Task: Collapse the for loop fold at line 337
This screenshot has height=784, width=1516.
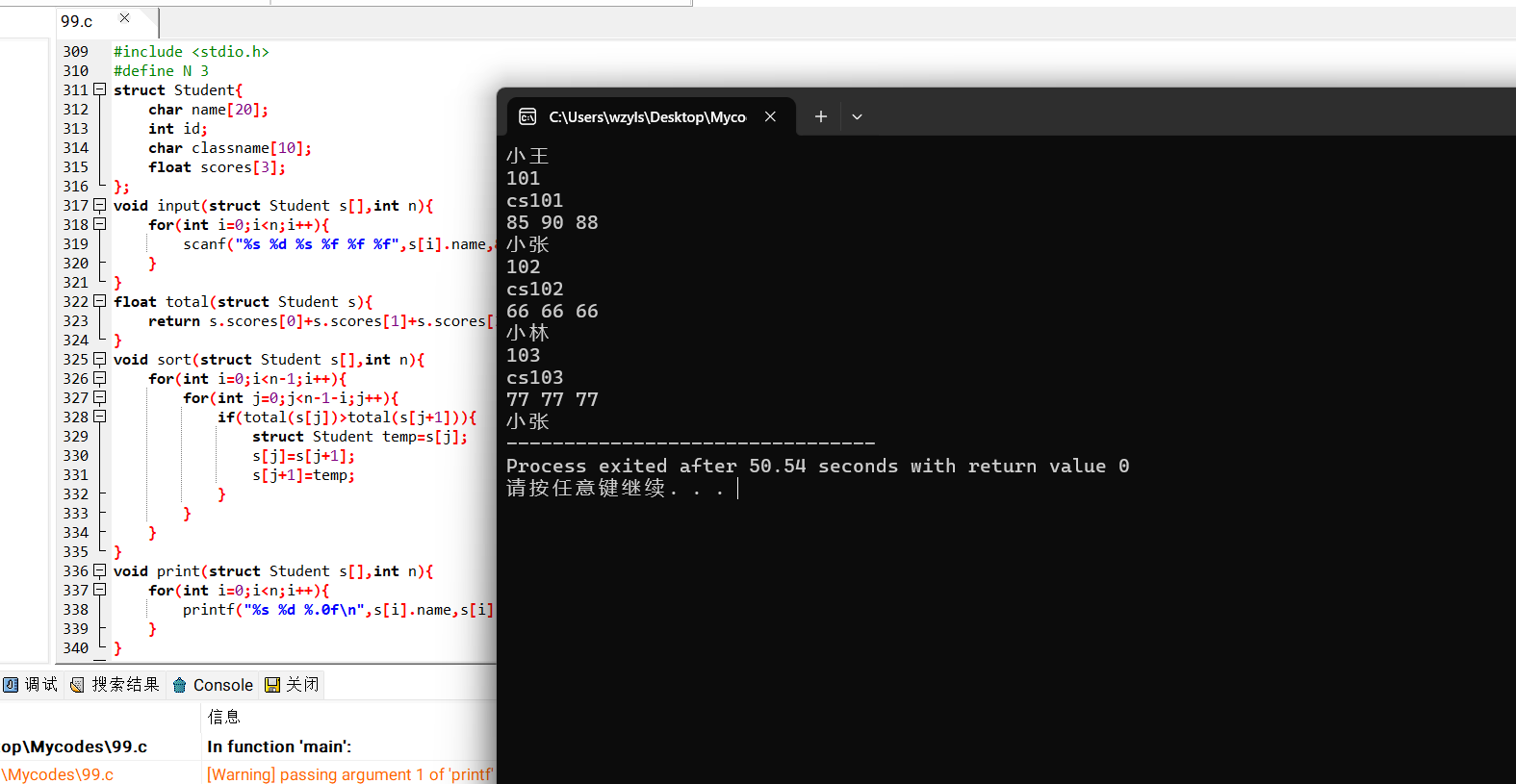Action: (x=99, y=590)
